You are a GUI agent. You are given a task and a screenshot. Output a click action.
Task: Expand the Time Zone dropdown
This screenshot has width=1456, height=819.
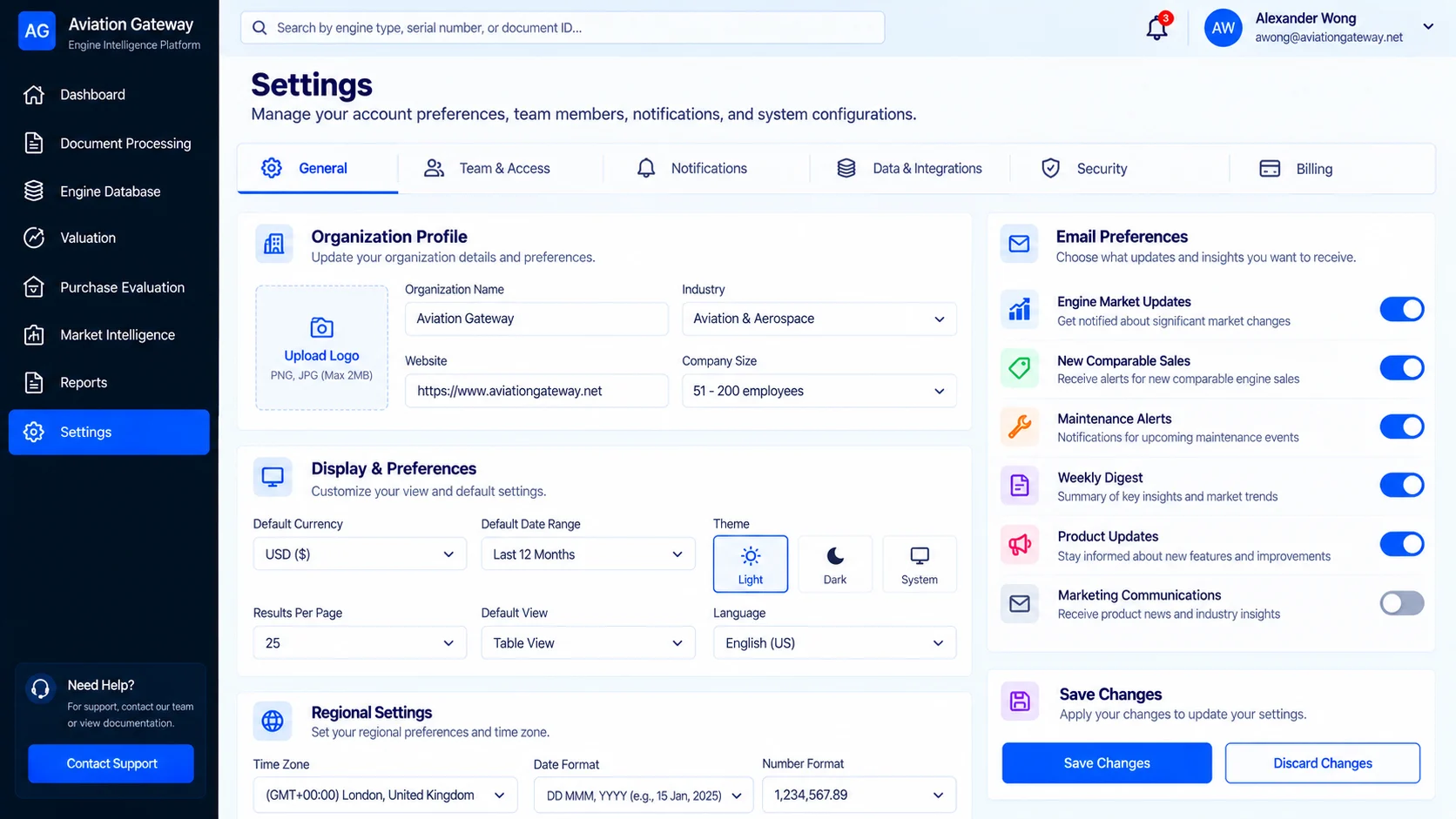point(385,796)
